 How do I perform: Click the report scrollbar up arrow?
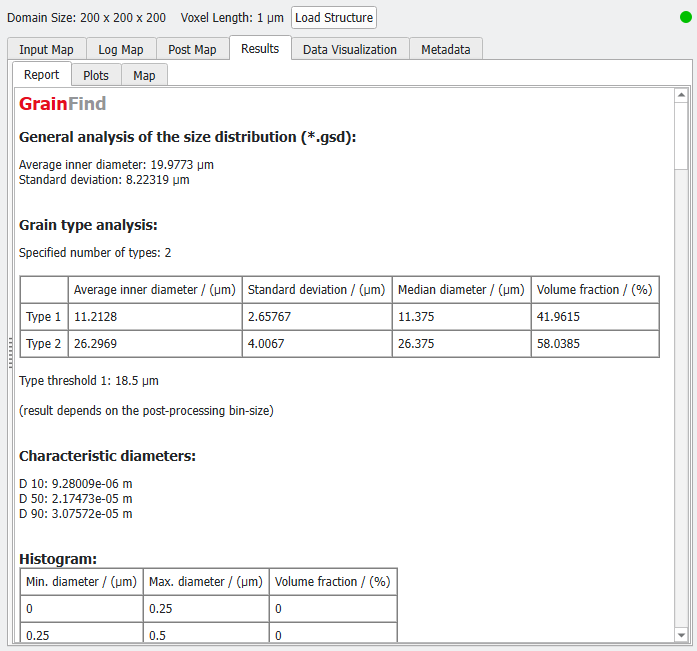pos(681,95)
